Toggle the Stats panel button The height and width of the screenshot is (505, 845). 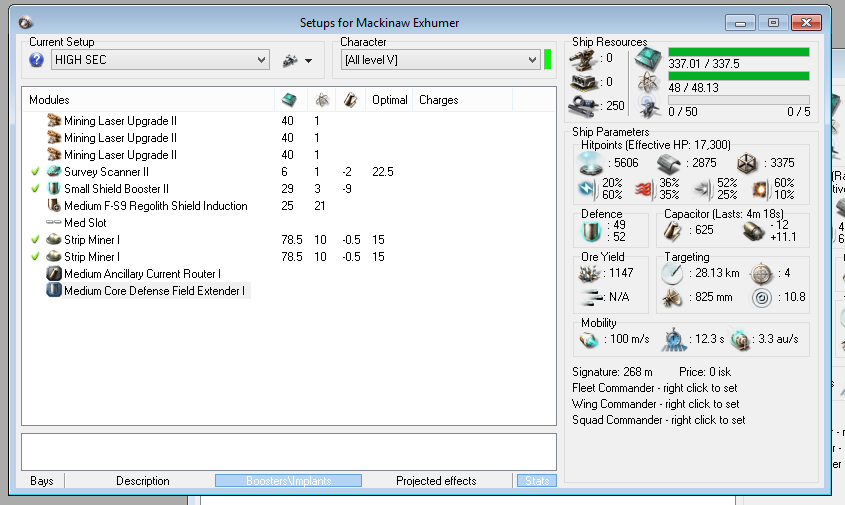537,481
